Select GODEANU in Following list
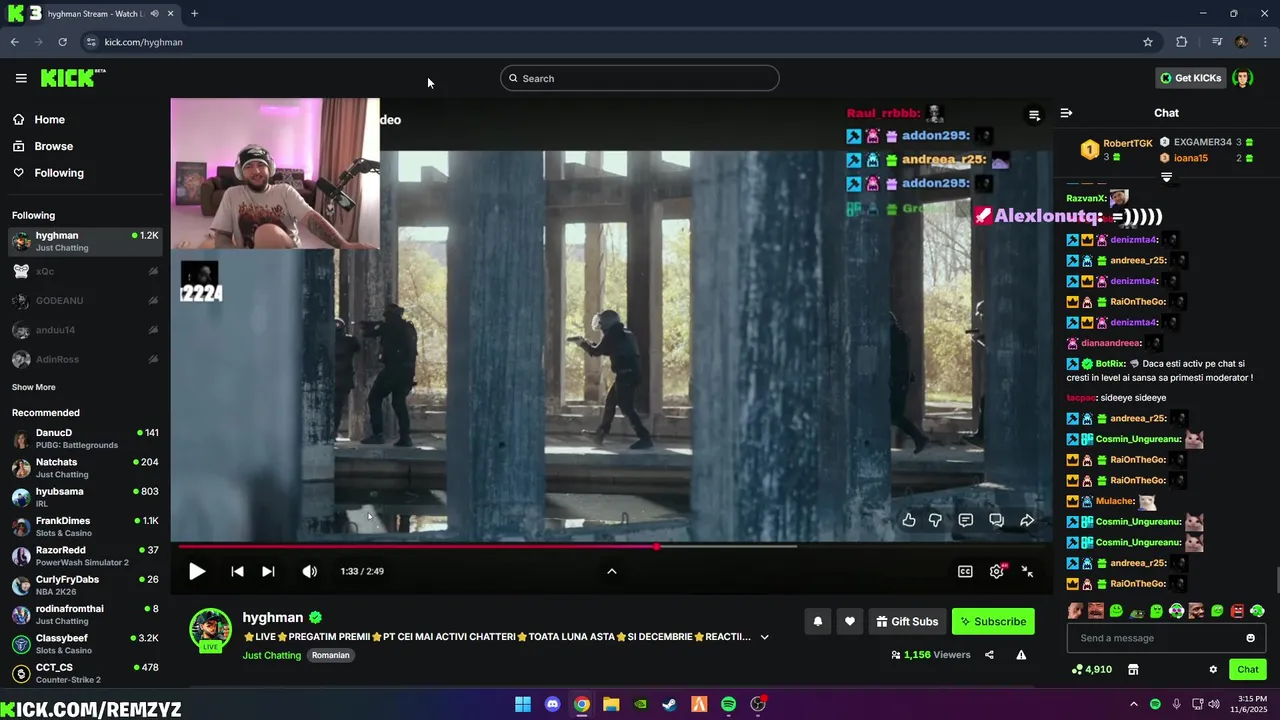This screenshot has height=720, width=1280. pos(85,300)
